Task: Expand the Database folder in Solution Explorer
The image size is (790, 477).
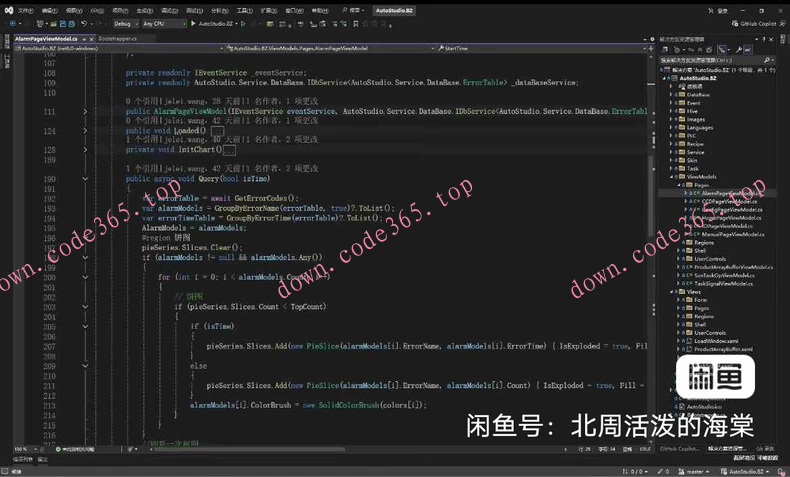Action: [x=672, y=95]
